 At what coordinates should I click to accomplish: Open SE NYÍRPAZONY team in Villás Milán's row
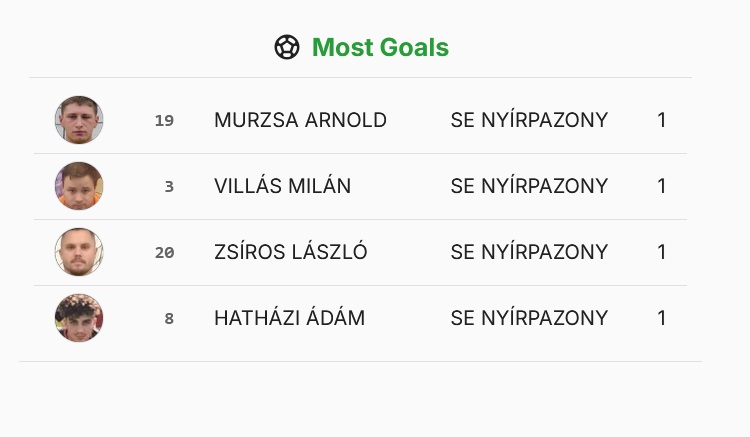pos(529,186)
